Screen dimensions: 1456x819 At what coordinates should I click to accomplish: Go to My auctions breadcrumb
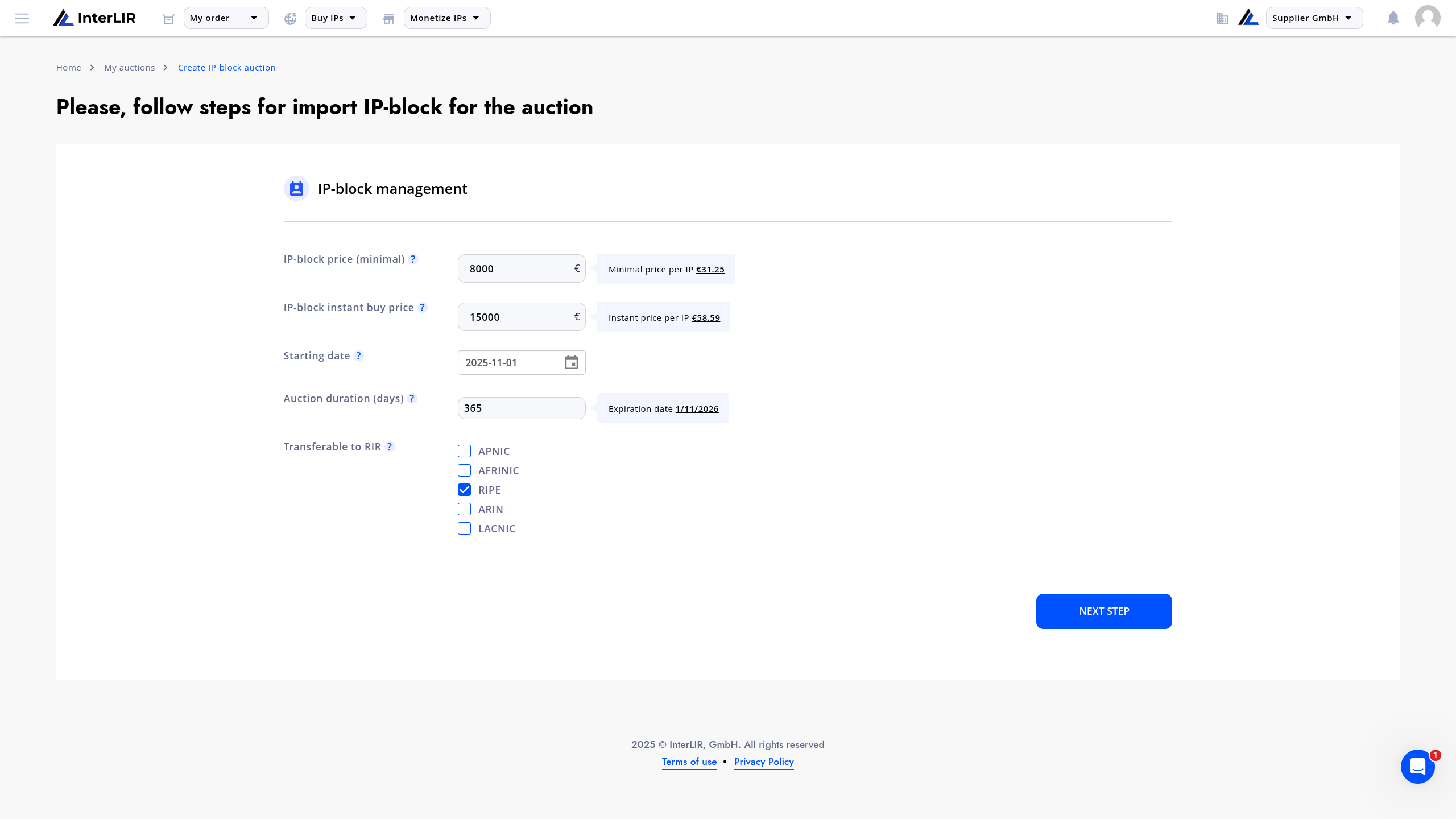(130, 68)
